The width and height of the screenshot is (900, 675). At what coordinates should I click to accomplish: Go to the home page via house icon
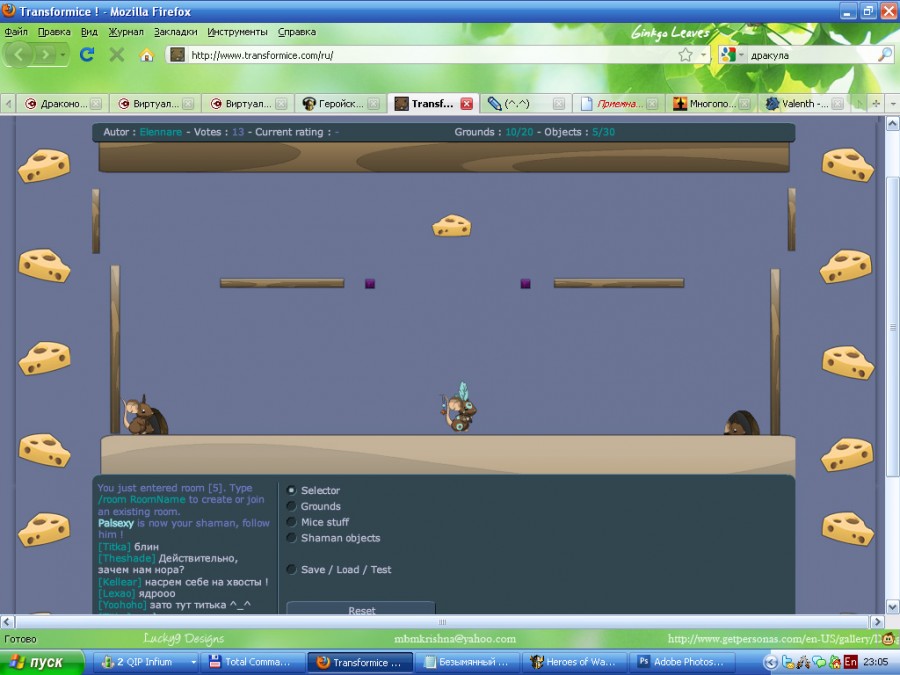(147, 55)
